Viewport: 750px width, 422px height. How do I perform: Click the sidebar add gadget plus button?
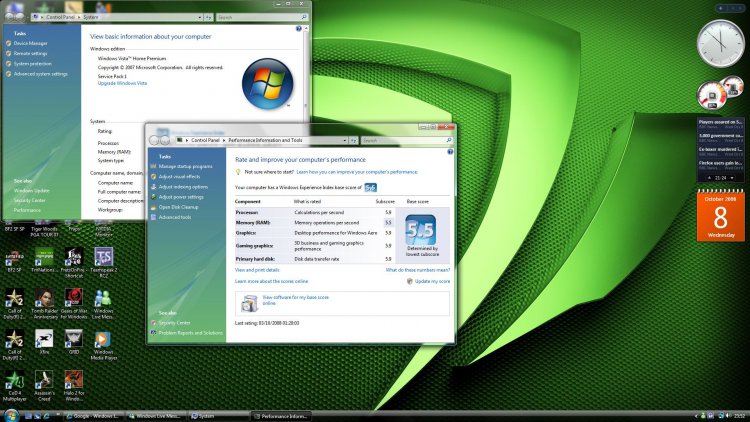click(720, 8)
